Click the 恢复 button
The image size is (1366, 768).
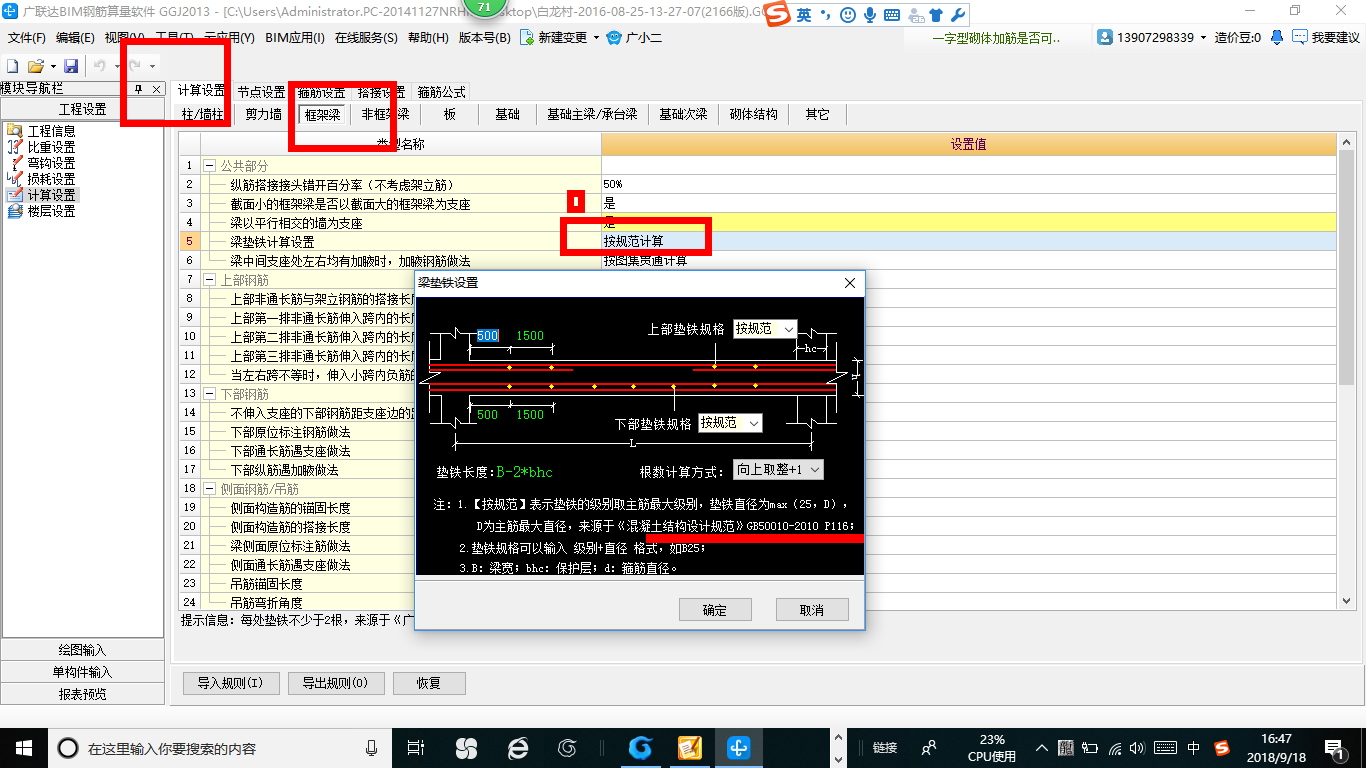[x=429, y=684]
